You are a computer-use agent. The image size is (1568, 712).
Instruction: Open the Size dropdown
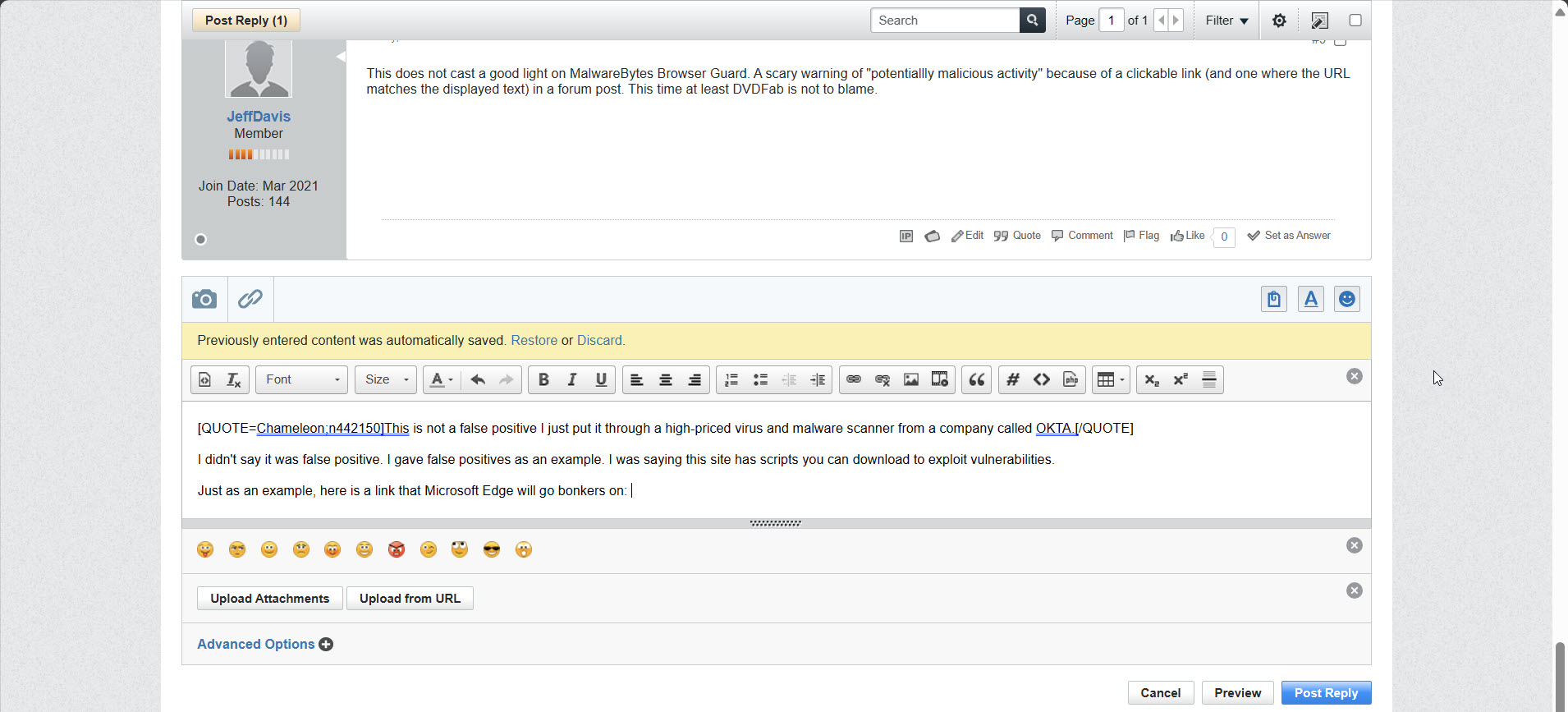pos(386,379)
